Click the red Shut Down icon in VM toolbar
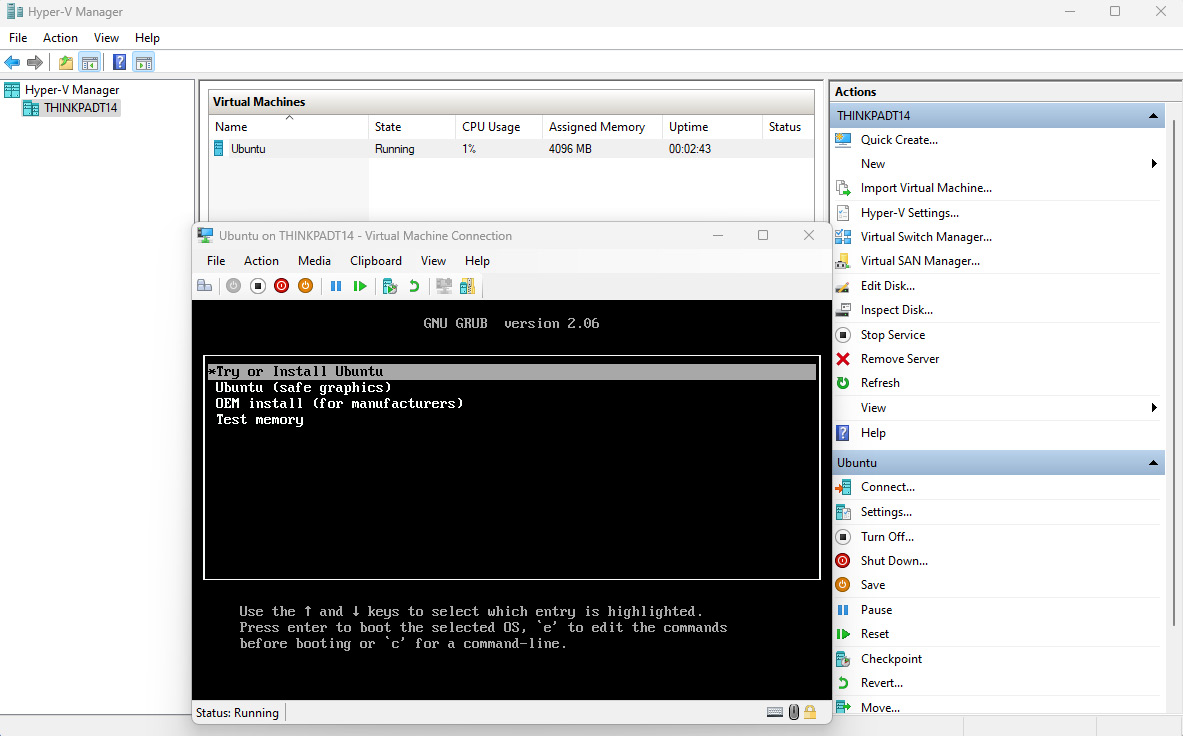1183x736 pixels. [281, 286]
